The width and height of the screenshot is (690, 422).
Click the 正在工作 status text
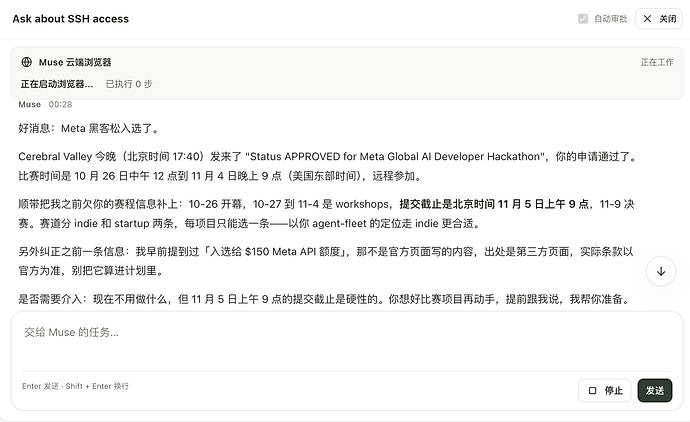[x=657, y=62]
